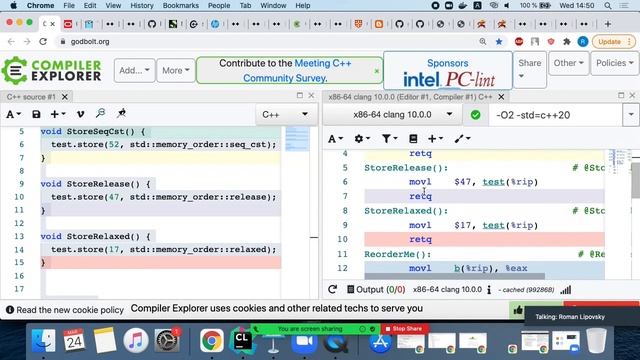Click the PC-lint sponsor logo

click(470, 80)
